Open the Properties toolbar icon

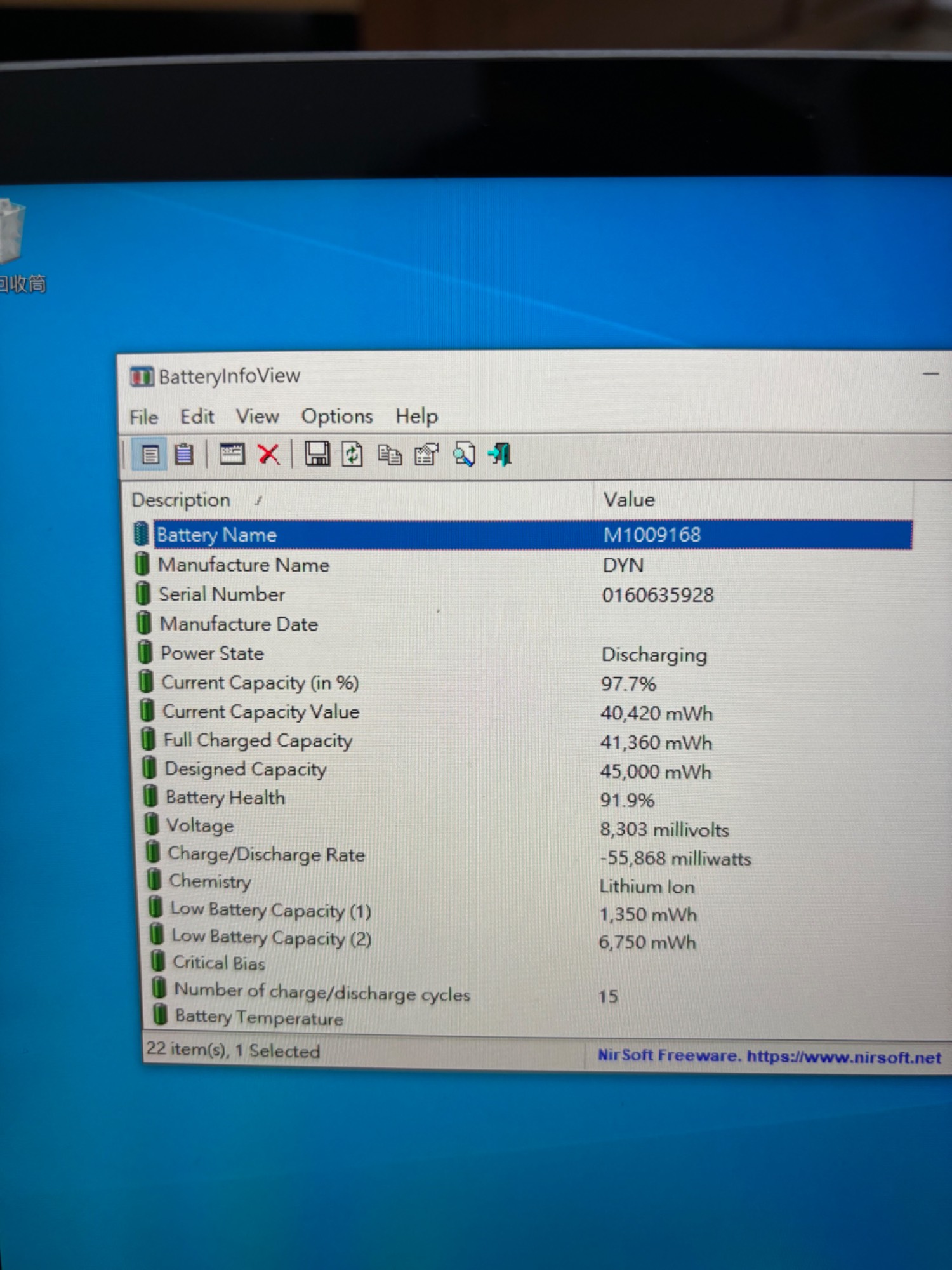pos(426,455)
